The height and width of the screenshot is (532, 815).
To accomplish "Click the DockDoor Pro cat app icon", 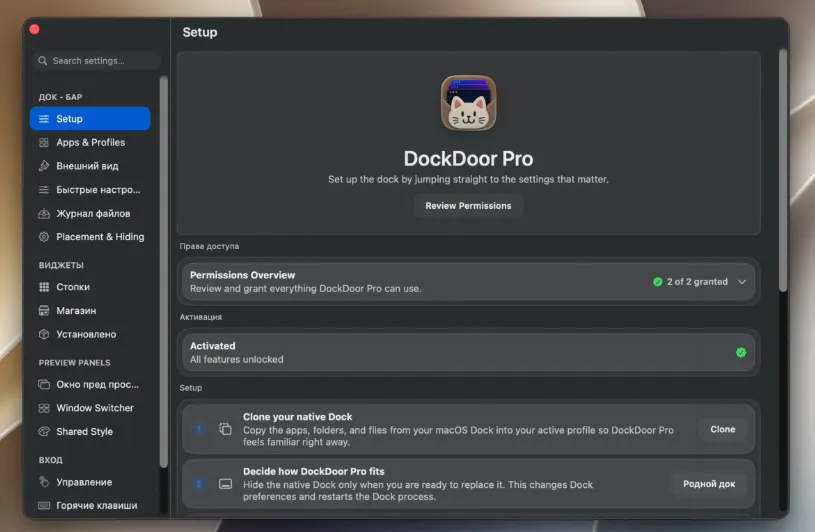I will click(x=468, y=103).
